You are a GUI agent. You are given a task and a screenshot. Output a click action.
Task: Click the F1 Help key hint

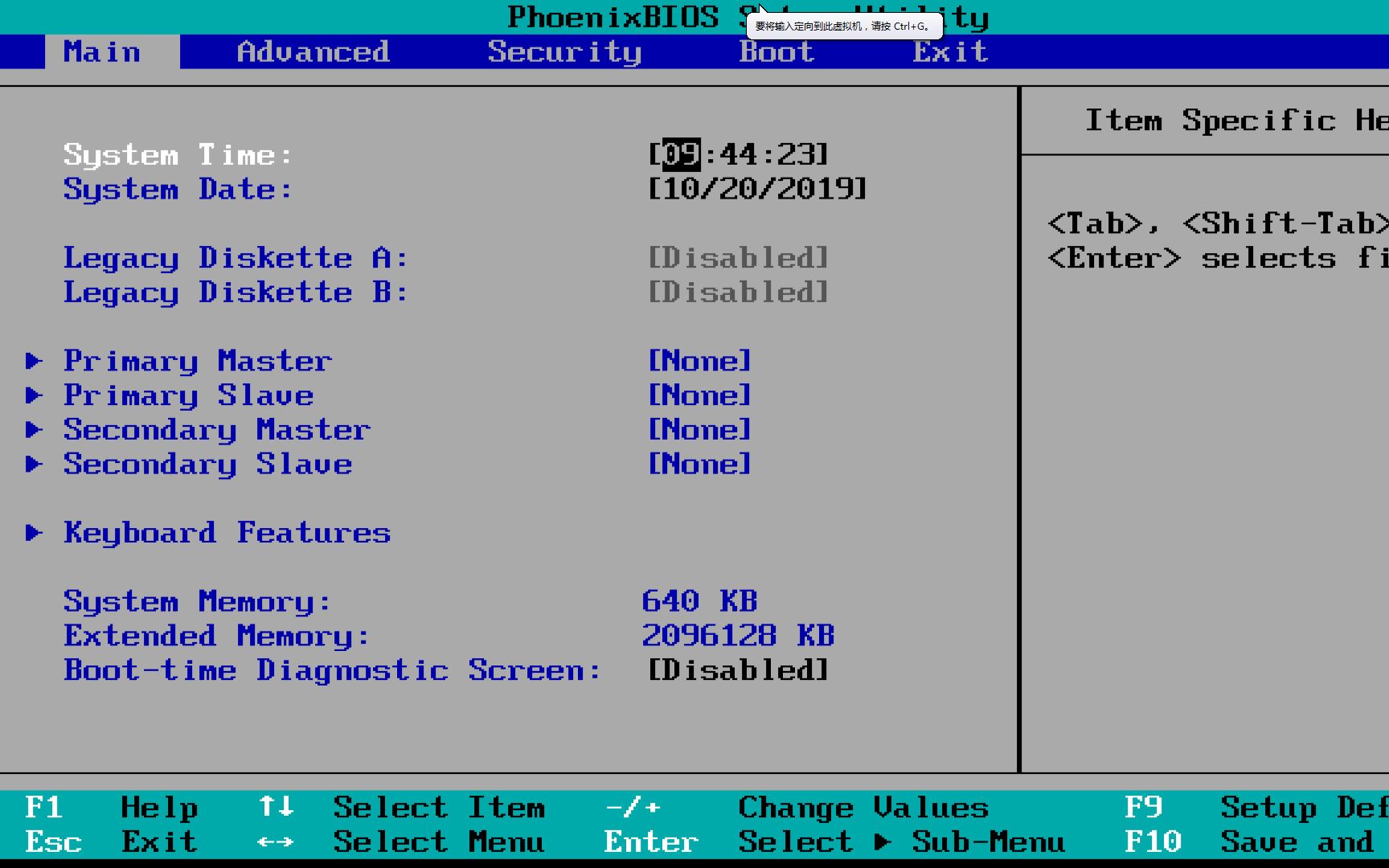coord(111,808)
